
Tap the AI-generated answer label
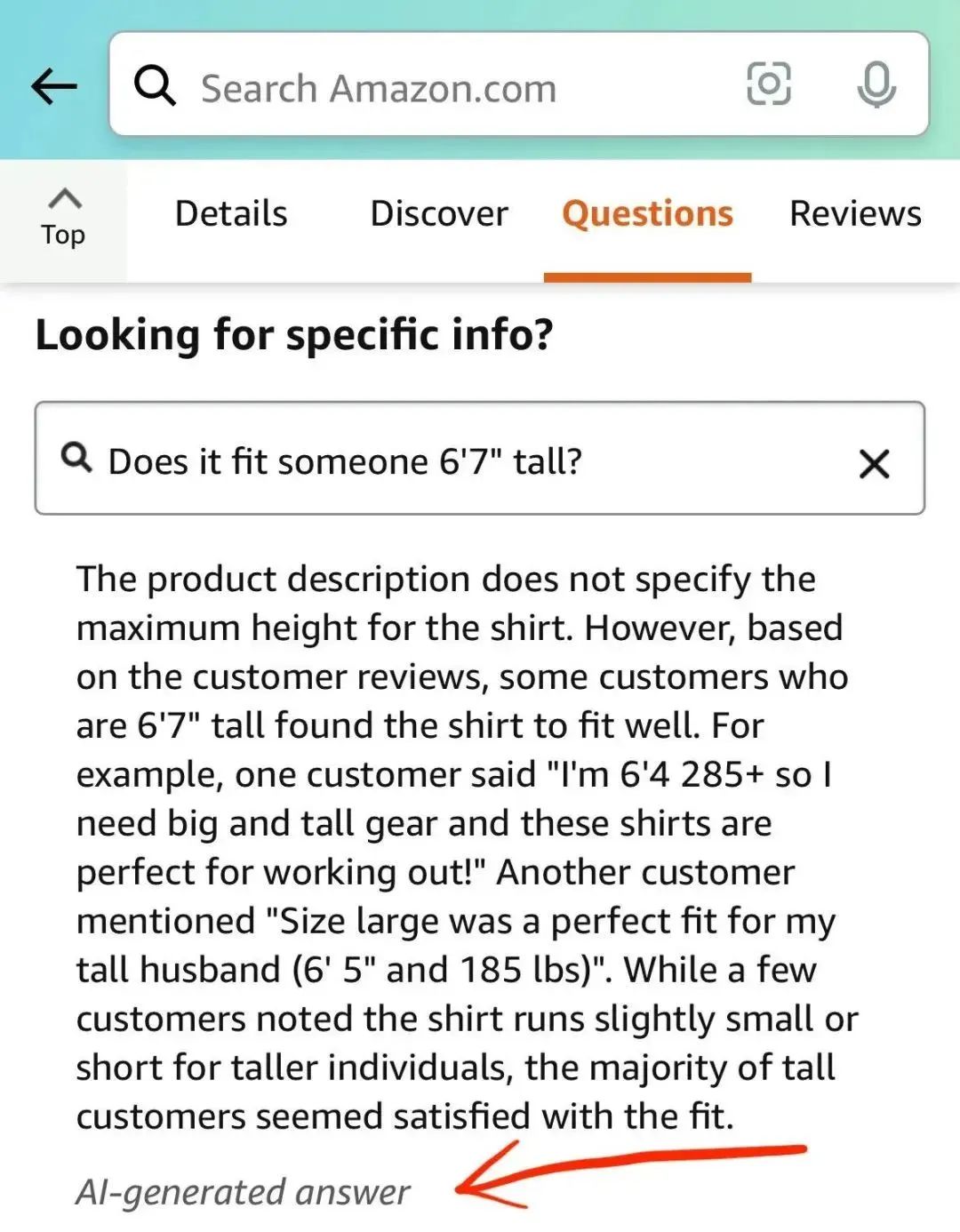[x=243, y=1191]
